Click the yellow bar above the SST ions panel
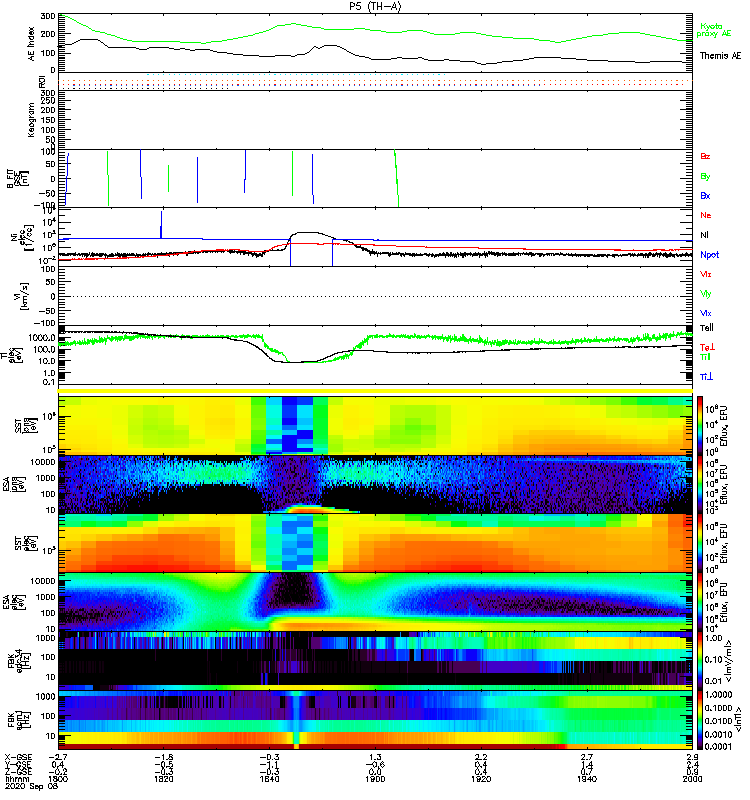Image resolution: width=750 pixels, height=800 pixels. pyautogui.click(x=375, y=391)
